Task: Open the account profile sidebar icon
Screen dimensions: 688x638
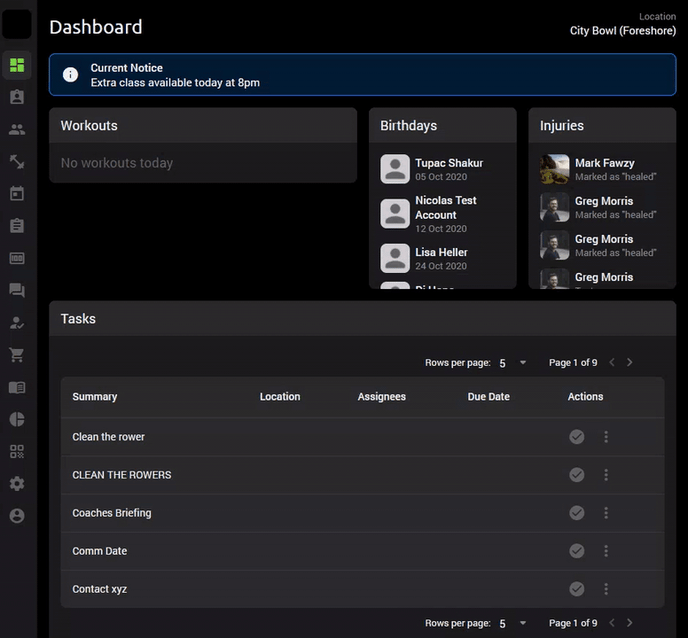Action: (x=17, y=516)
